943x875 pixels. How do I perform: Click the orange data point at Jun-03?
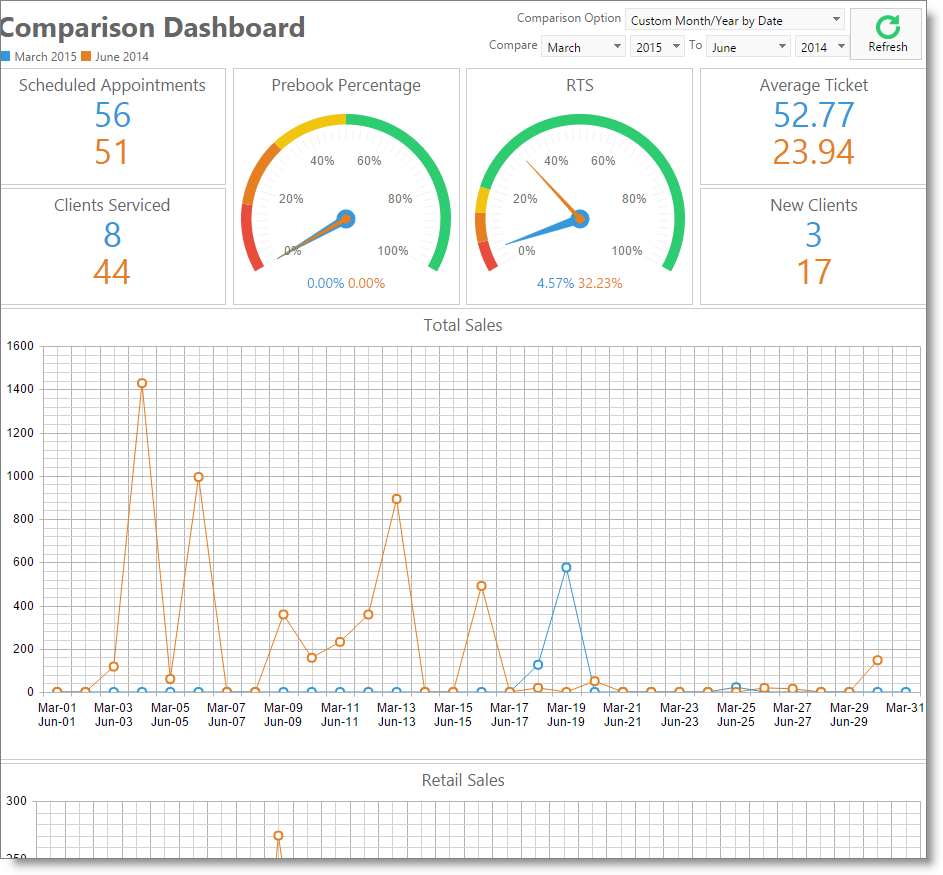tap(114, 666)
